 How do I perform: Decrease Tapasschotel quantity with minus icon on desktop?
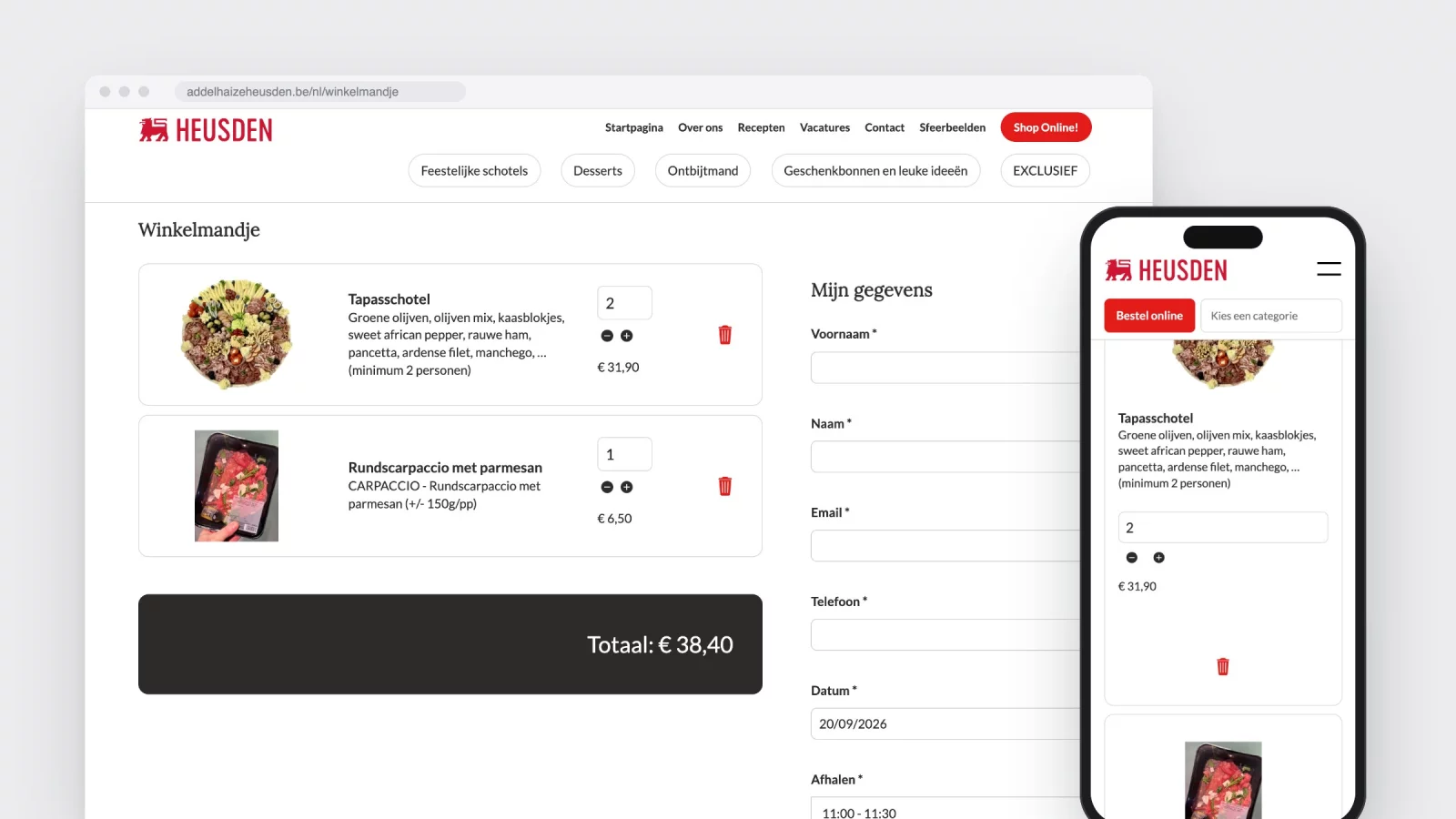tap(607, 336)
